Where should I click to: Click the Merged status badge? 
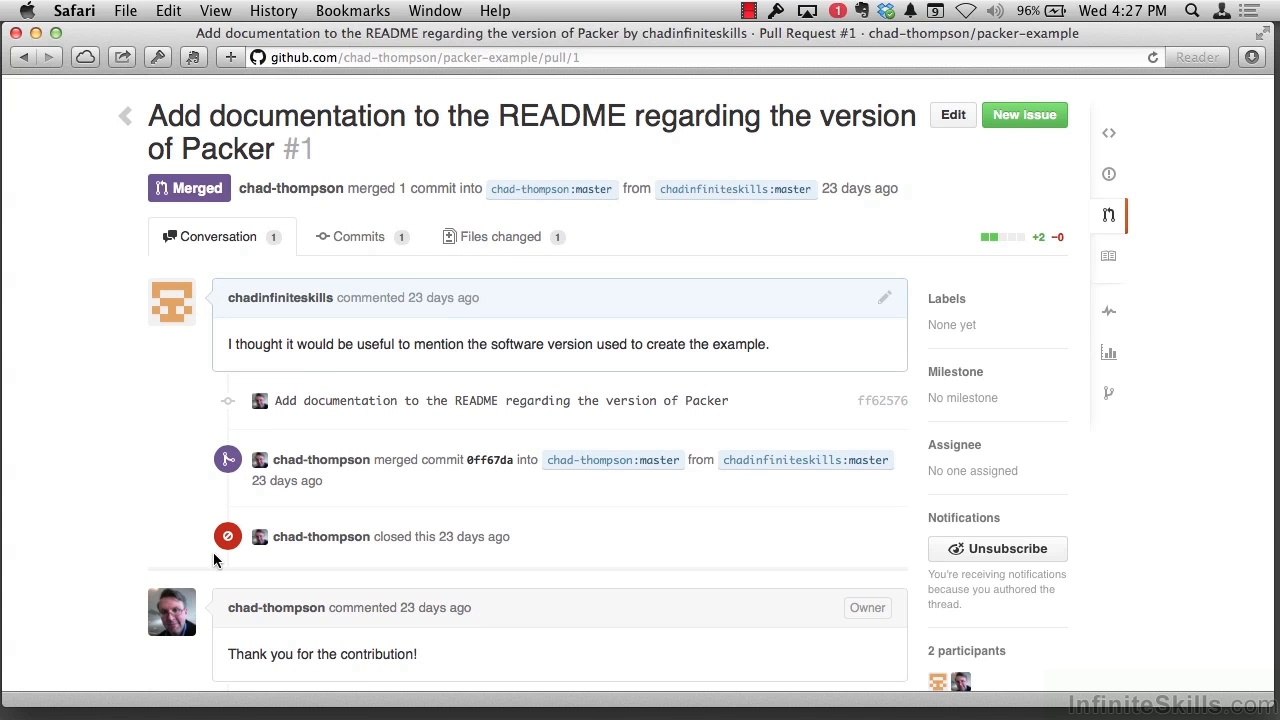[189, 188]
